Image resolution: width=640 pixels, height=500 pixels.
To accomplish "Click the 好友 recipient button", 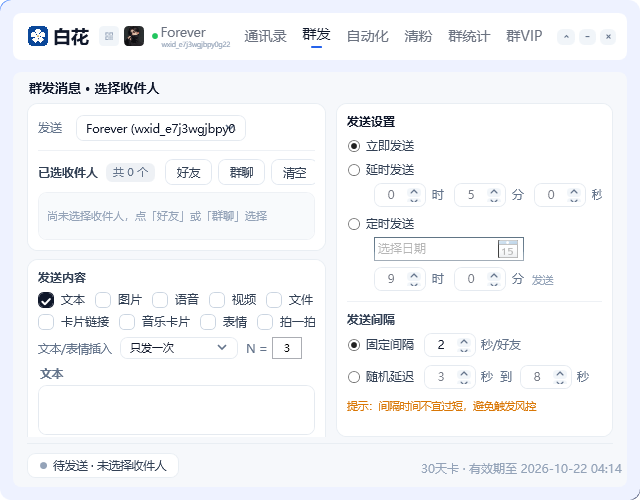I will point(188,172).
